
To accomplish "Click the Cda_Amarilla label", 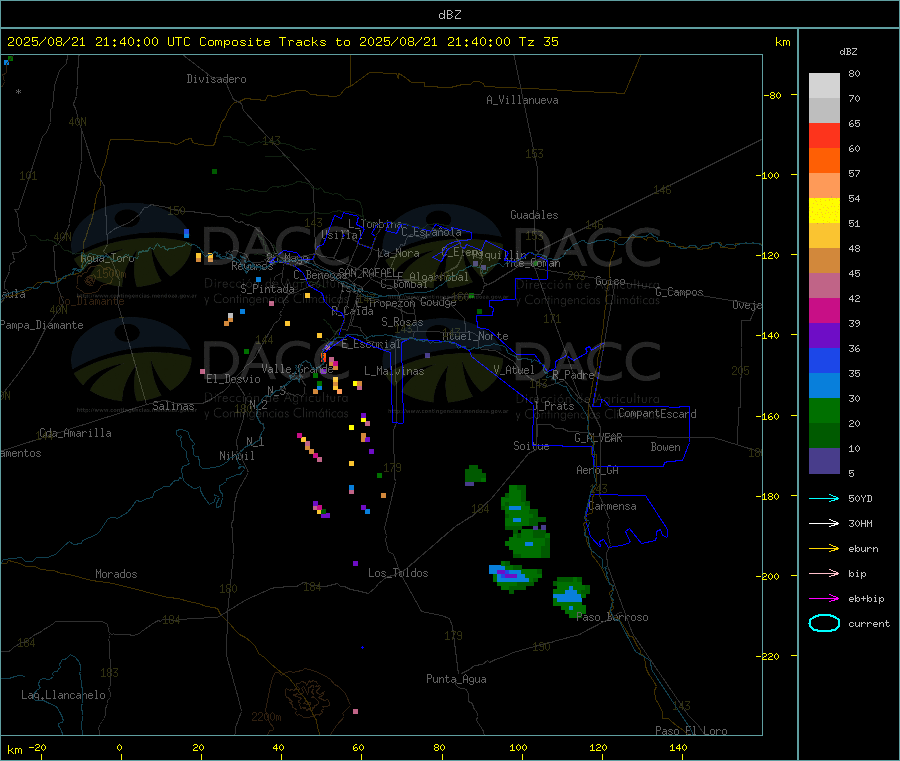I will click(x=75, y=433).
